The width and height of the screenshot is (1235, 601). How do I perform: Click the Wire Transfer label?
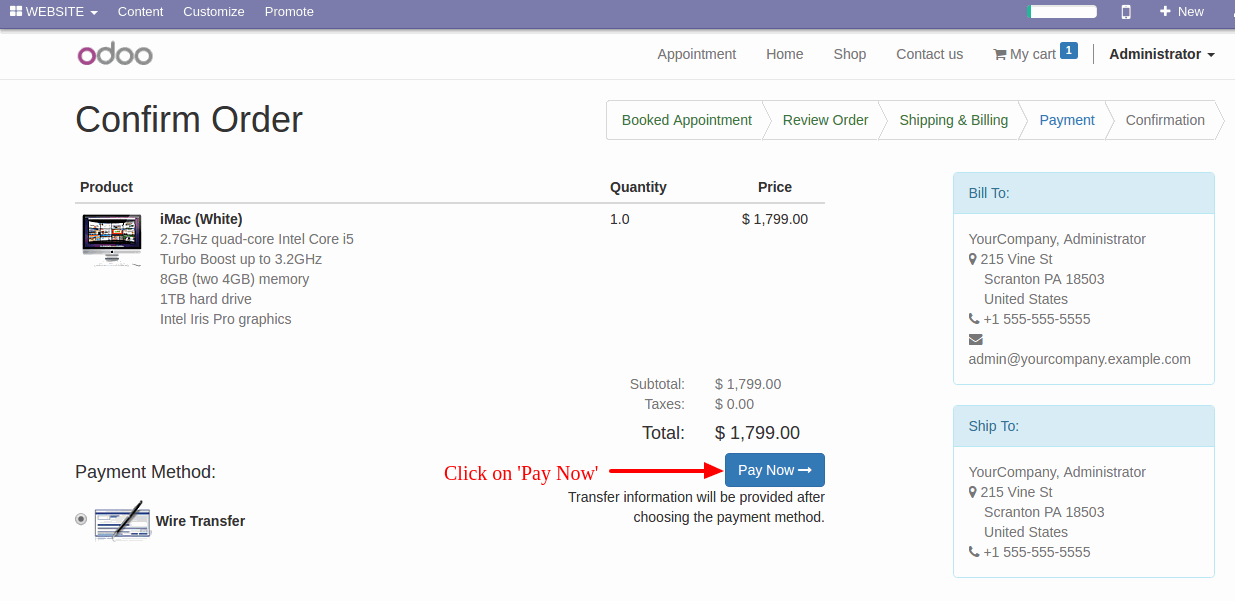point(200,521)
